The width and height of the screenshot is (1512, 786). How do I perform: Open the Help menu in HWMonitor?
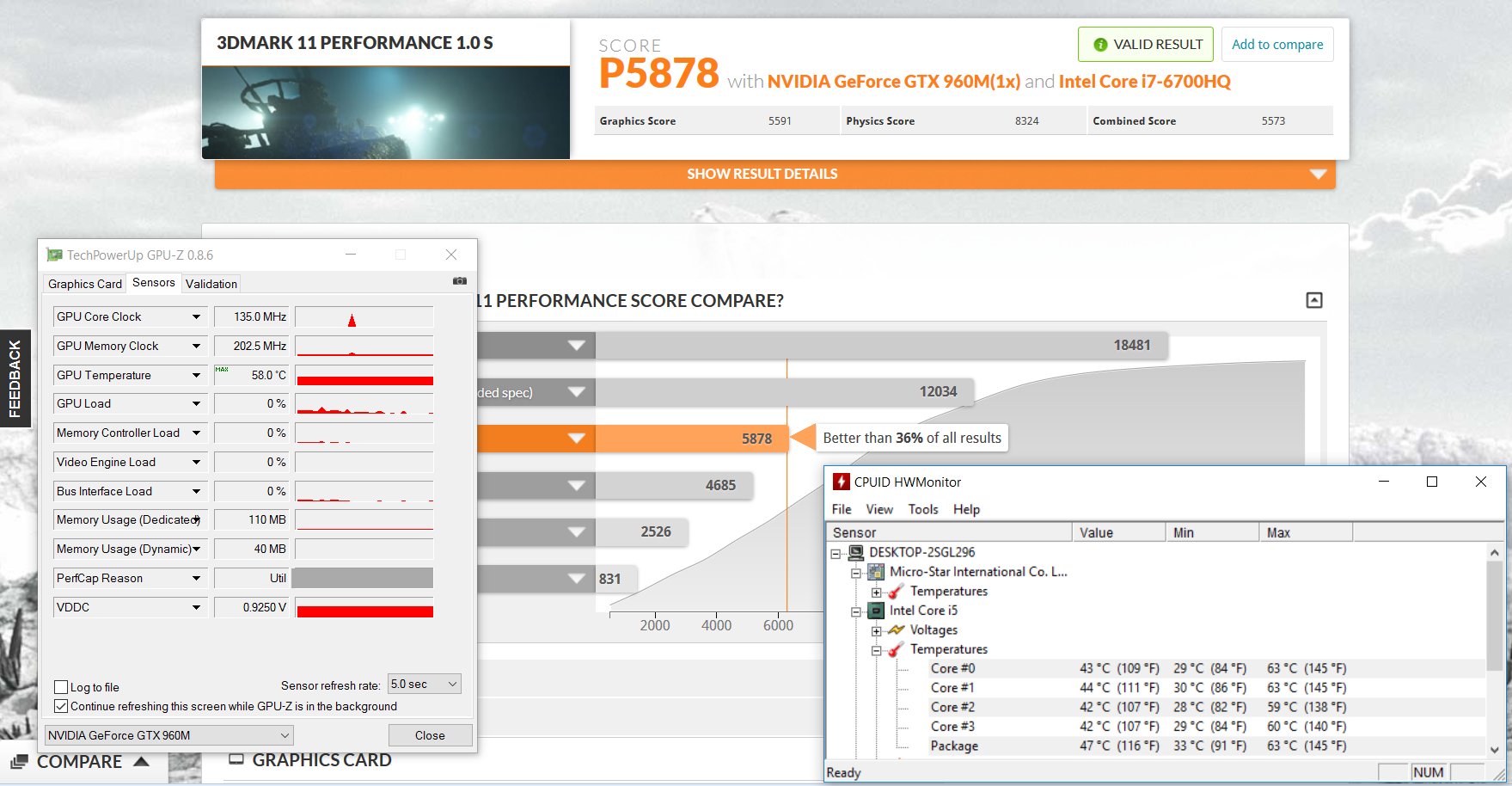966,509
